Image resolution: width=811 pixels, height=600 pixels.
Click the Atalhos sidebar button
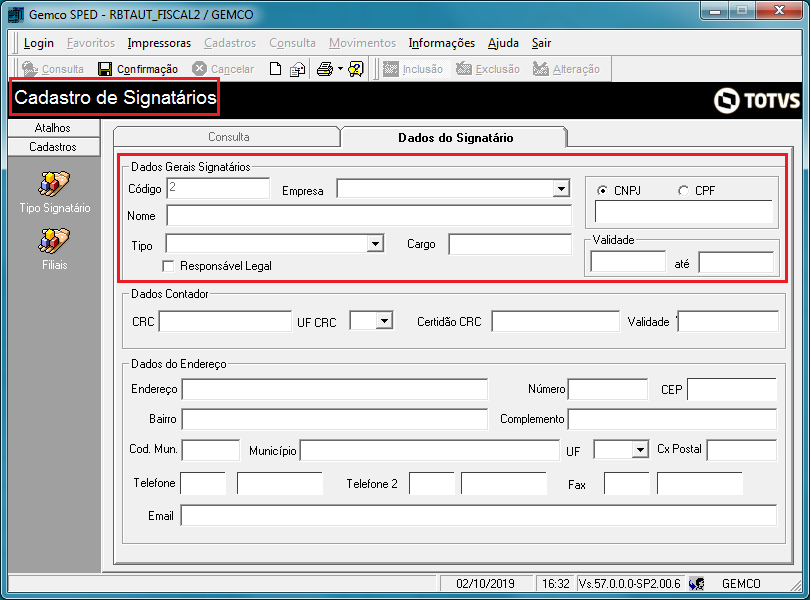(x=53, y=128)
